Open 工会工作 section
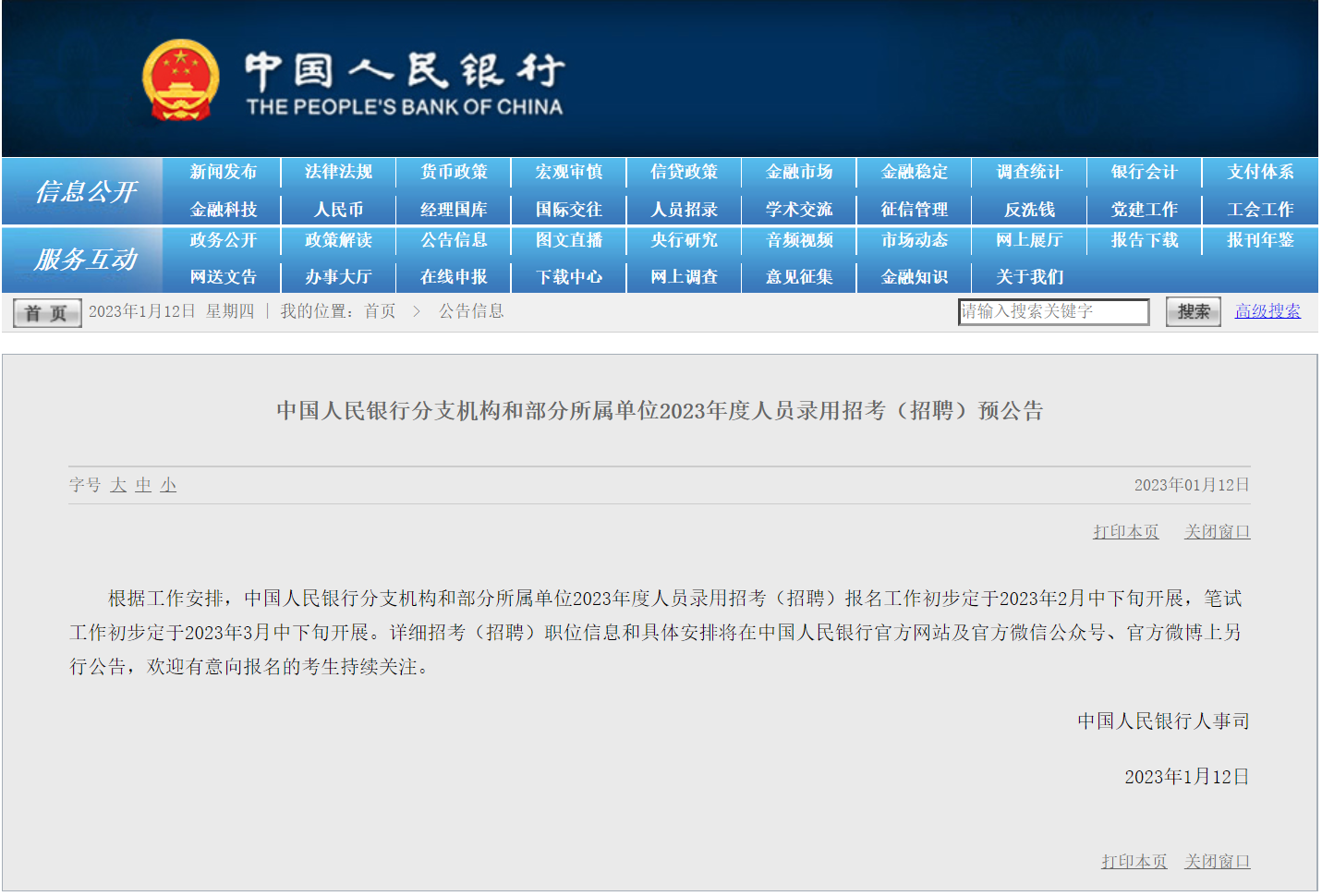Screen dimensions: 1322x896 point(1260,210)
